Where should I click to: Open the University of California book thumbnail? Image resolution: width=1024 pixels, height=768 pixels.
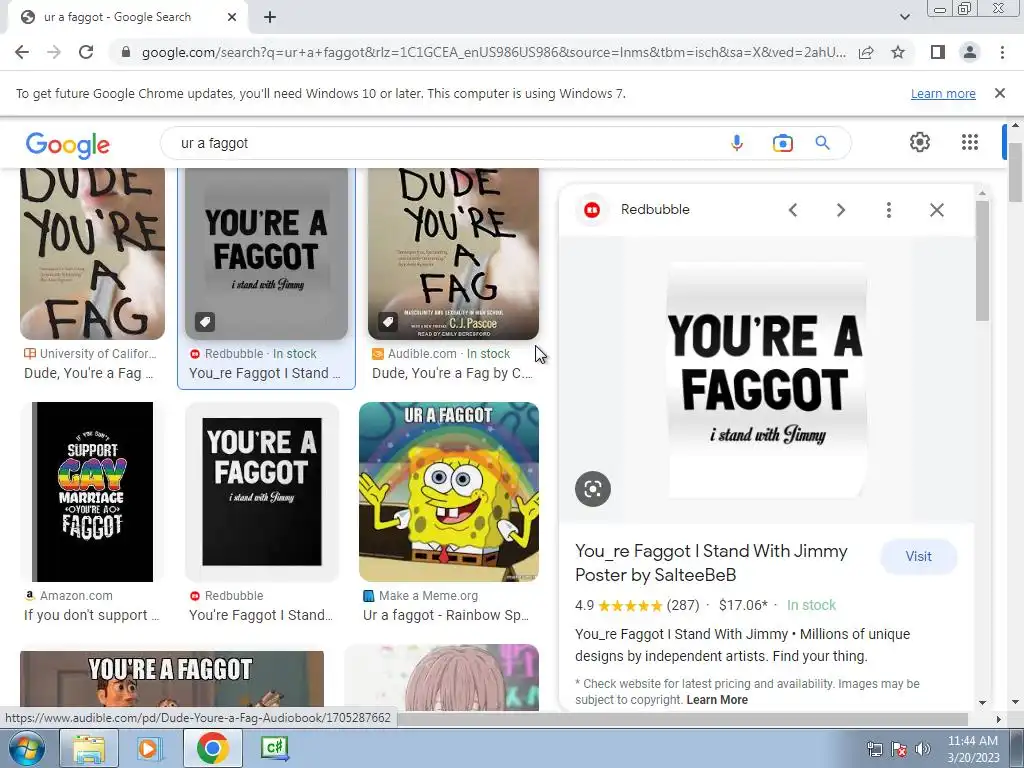(92, 253)
